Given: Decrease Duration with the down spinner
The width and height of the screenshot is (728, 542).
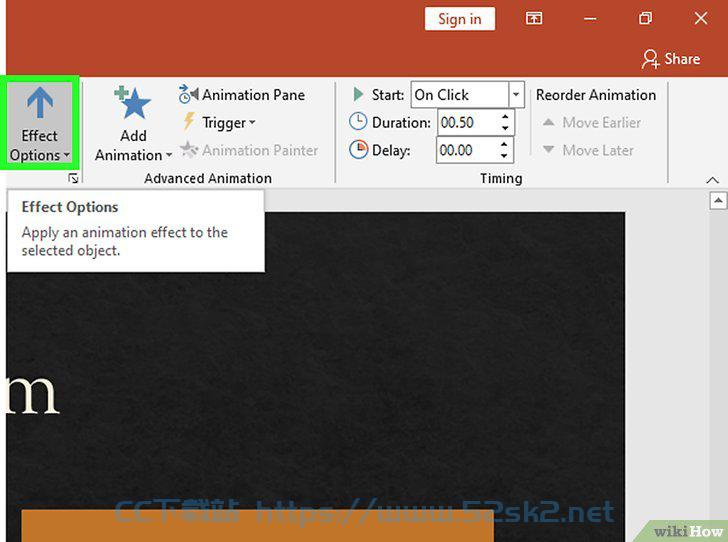Looking at the screenshot, I should coord(505,129).
